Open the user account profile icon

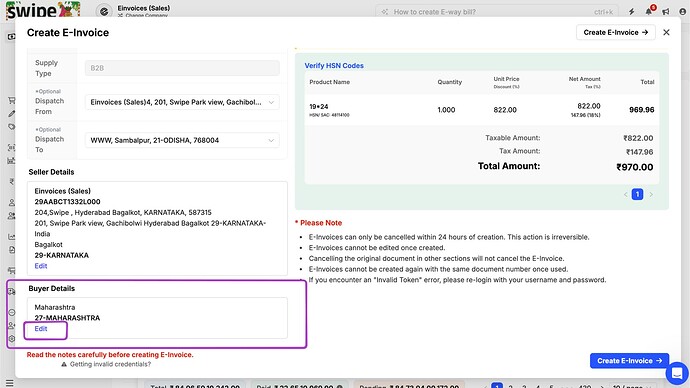point(683,11)
